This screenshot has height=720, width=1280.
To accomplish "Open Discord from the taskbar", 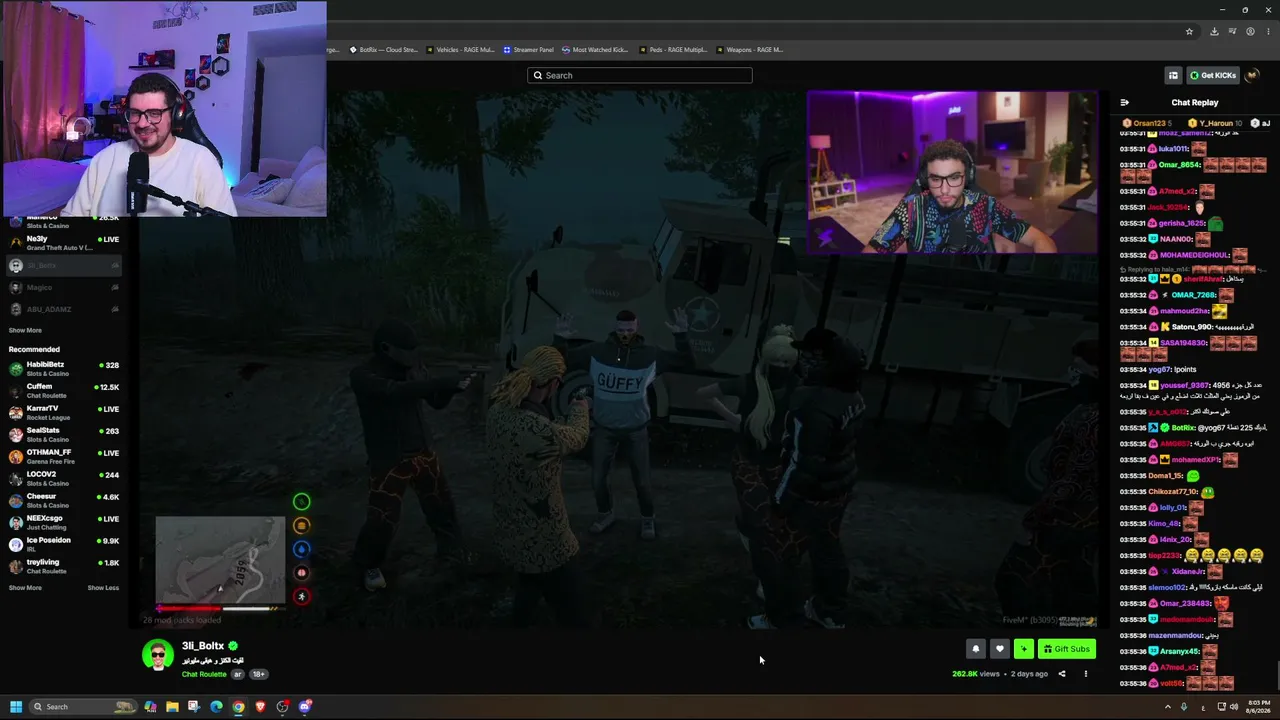I will click(304, 707).
